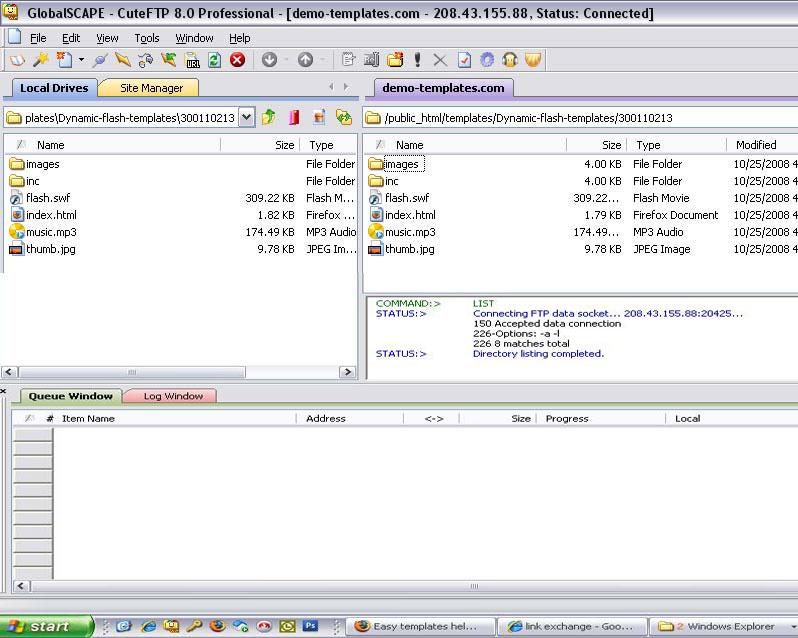The image size is (798, 638).
Task: Click the Quick Connect plug icon
Action: [x=100, y=60]
